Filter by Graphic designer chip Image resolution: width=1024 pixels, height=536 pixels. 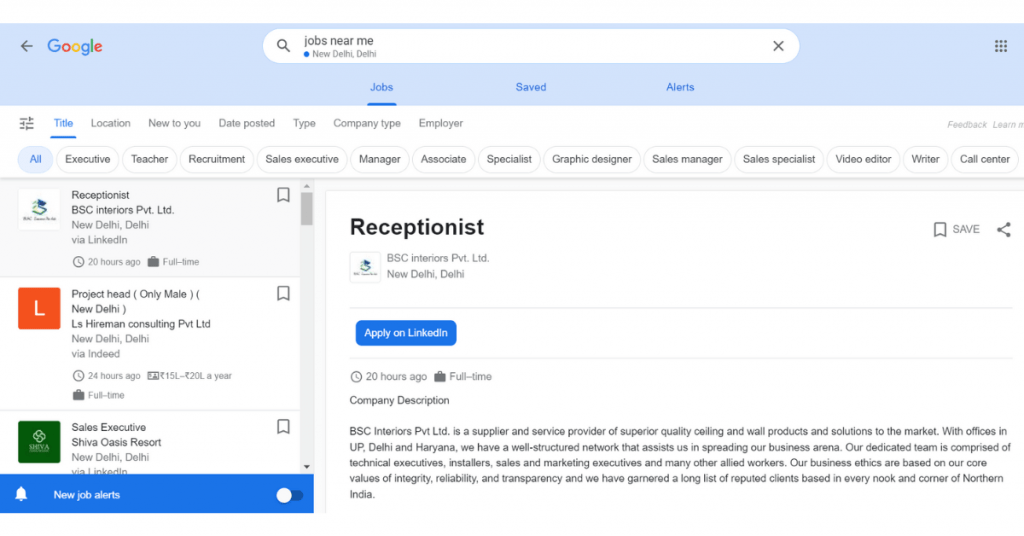pos(592,159)
